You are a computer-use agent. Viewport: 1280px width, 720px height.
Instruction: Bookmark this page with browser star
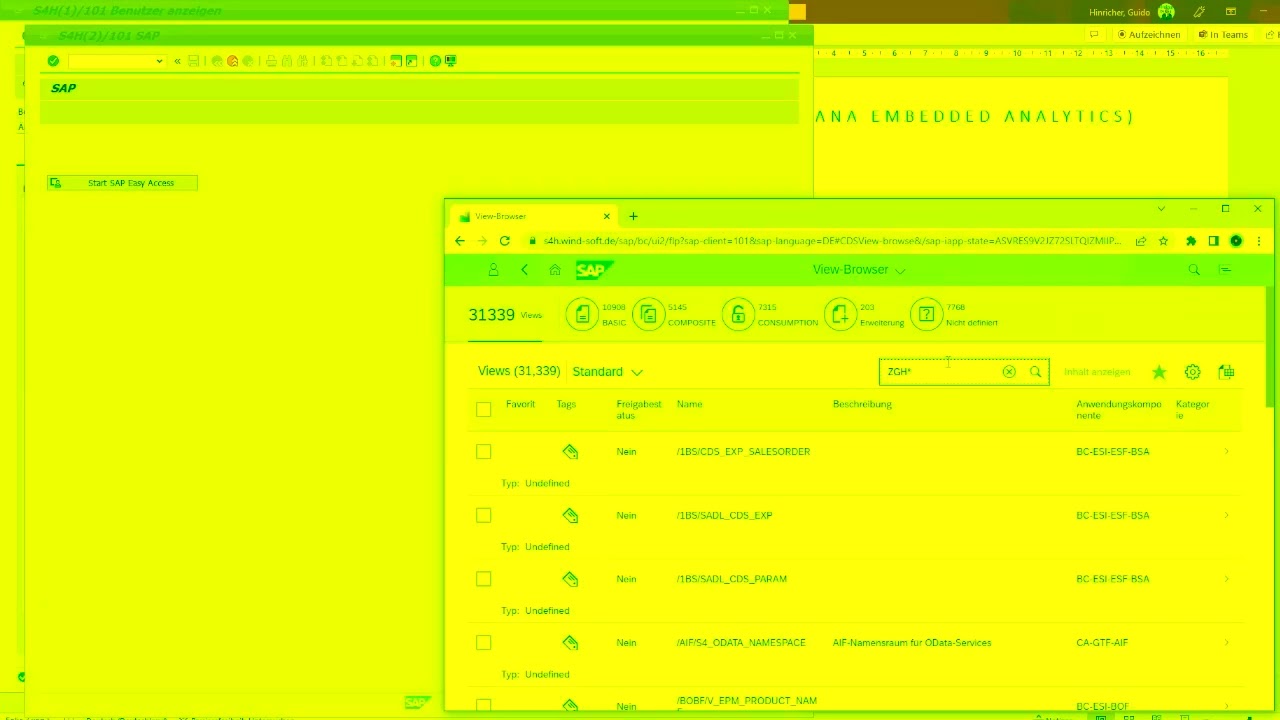point(1163,241)
